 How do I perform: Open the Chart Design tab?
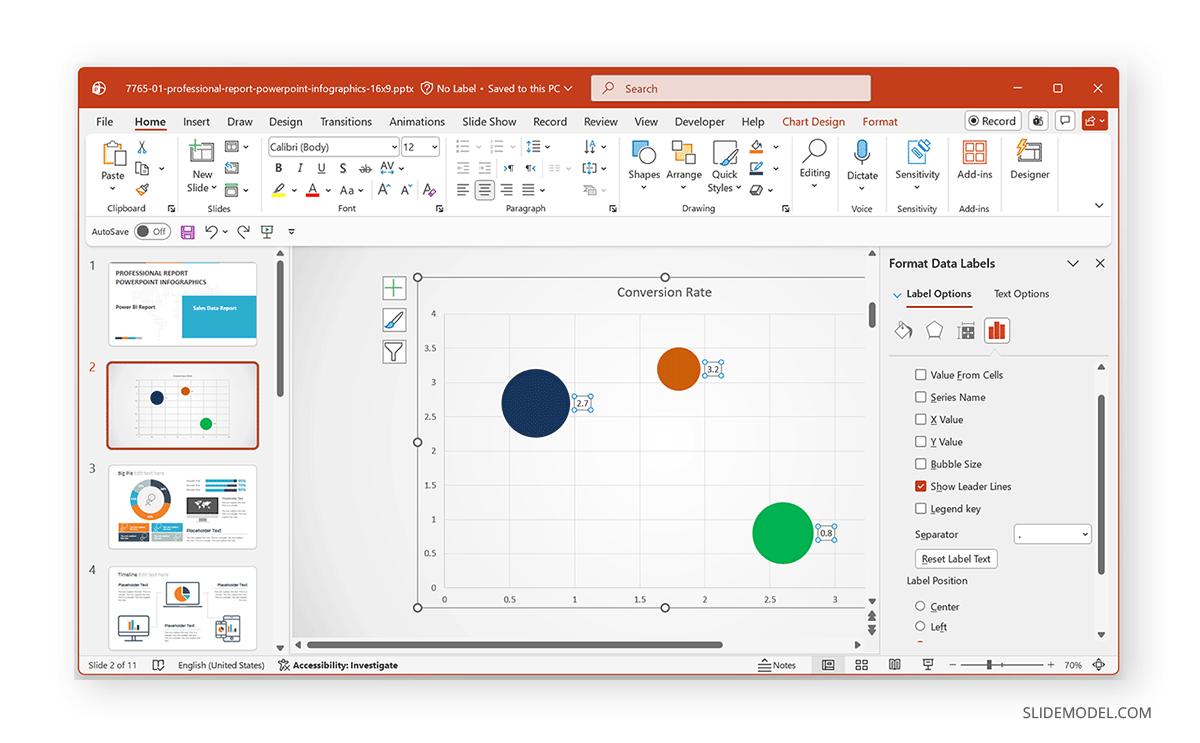813,122
